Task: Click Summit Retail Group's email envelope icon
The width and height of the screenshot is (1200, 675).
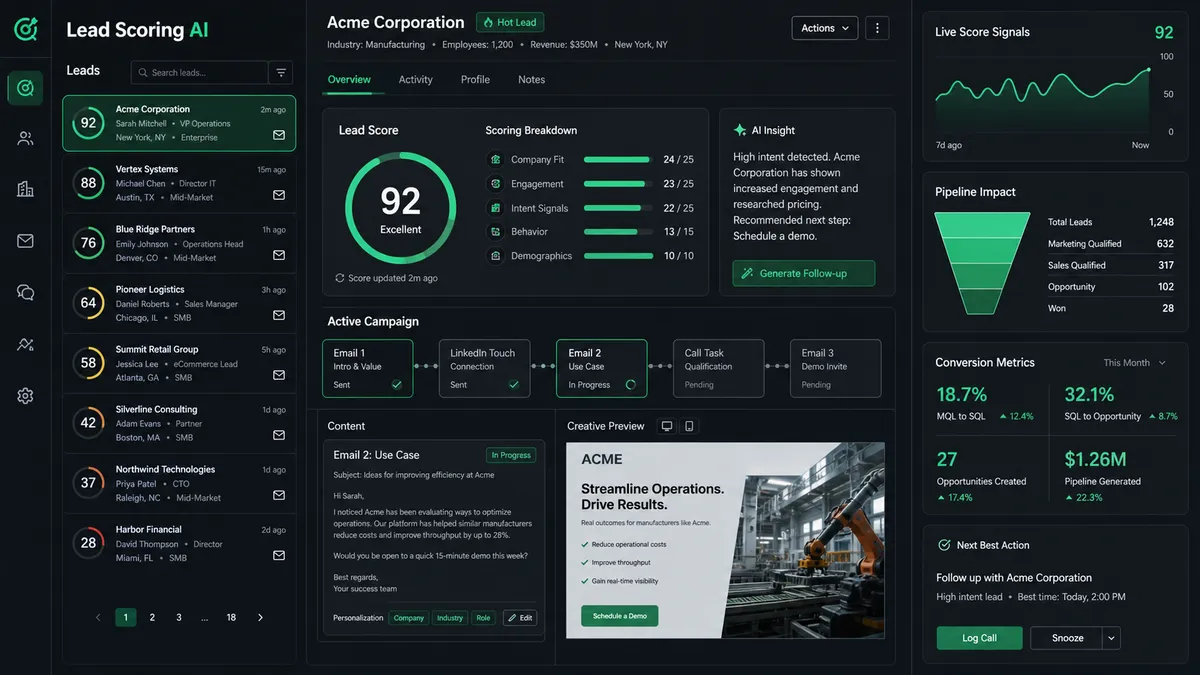Action: (279, 375)
